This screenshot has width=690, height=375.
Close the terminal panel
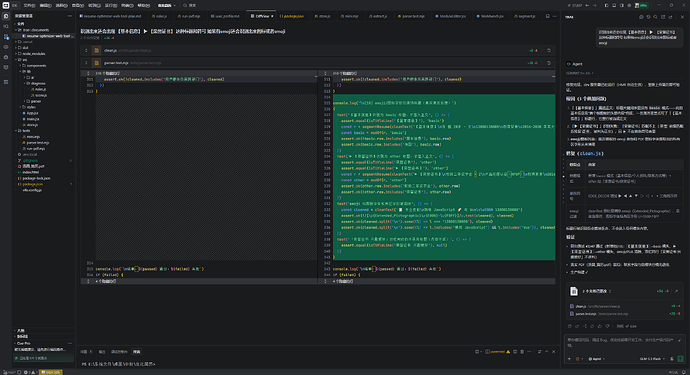(554, 352)
